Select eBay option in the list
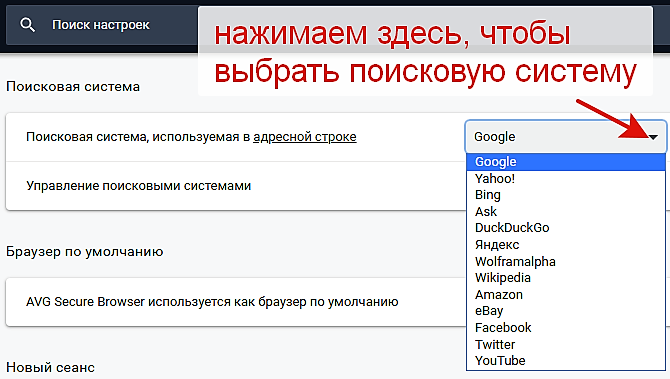Image resolution: width=670 pixels, height=379 pixels. tap(566, 311)
